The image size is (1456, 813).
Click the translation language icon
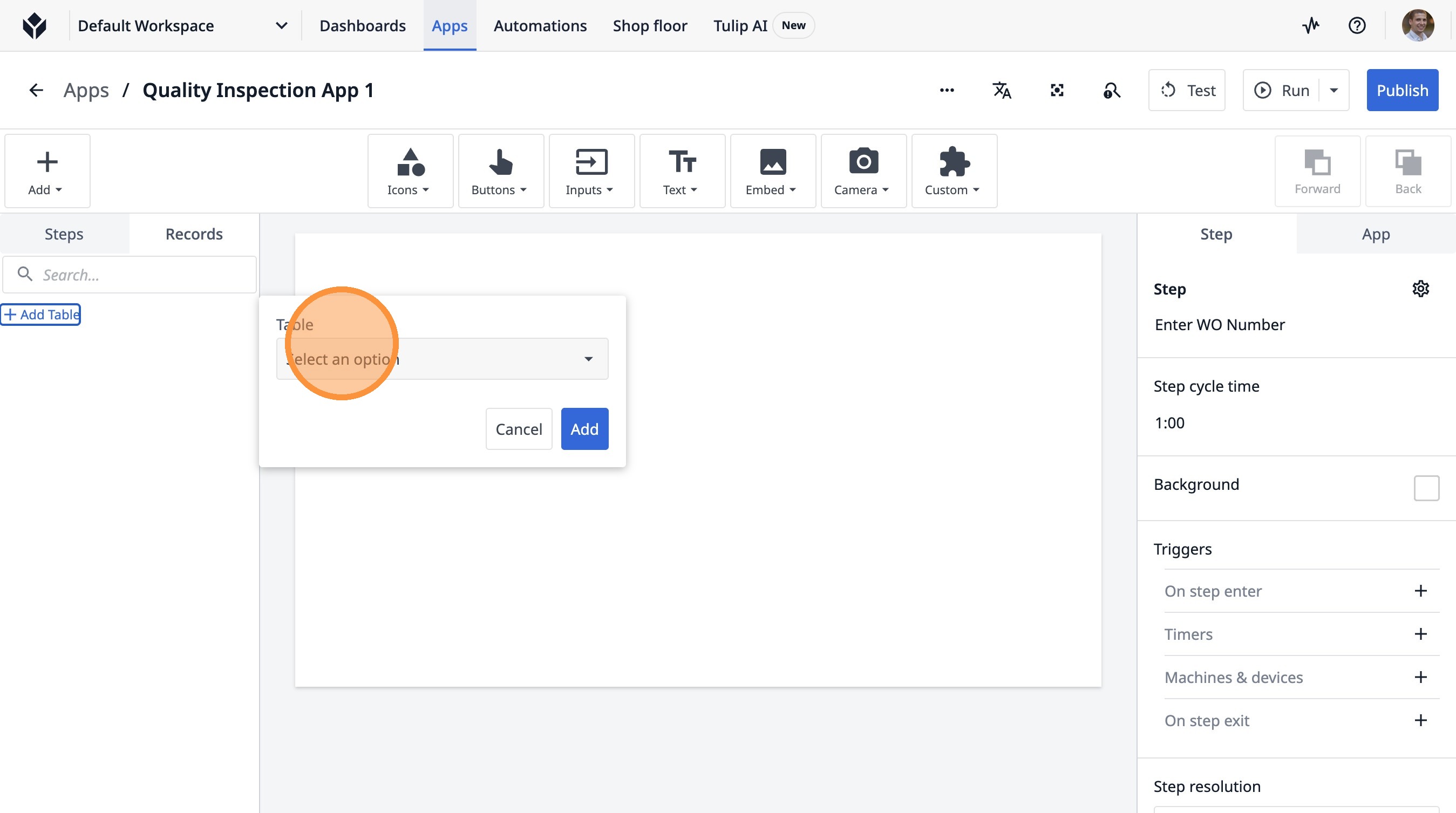pos(1002,91)
